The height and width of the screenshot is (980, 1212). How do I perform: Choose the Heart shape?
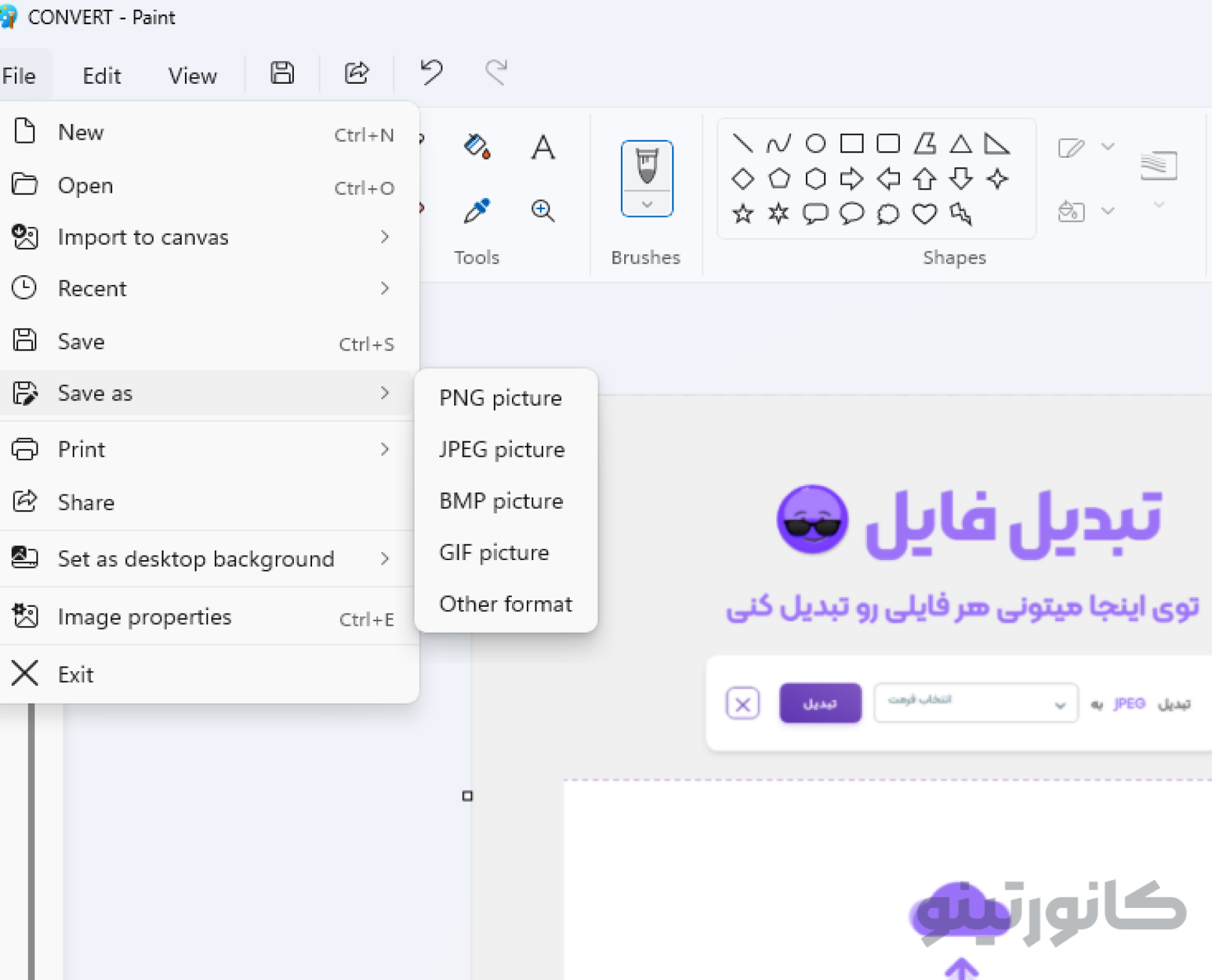point(925,214)
